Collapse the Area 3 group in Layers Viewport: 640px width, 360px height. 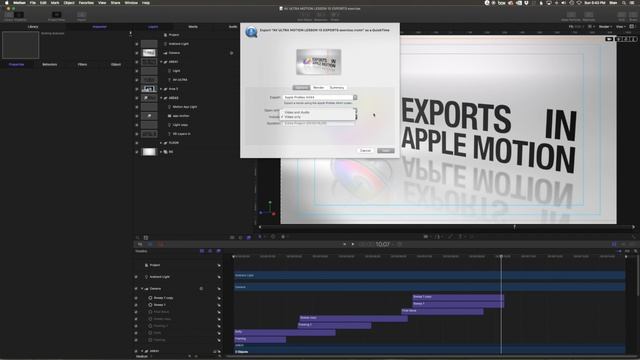[x=161, y=89]
